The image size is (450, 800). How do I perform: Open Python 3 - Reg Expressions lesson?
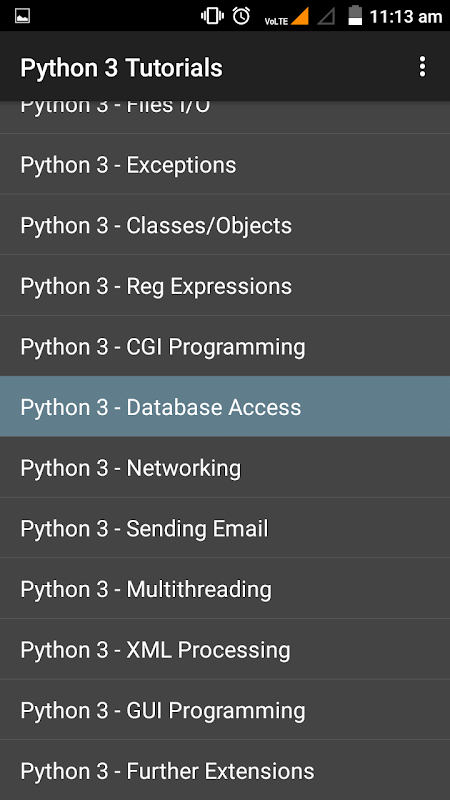pos(225,286)
